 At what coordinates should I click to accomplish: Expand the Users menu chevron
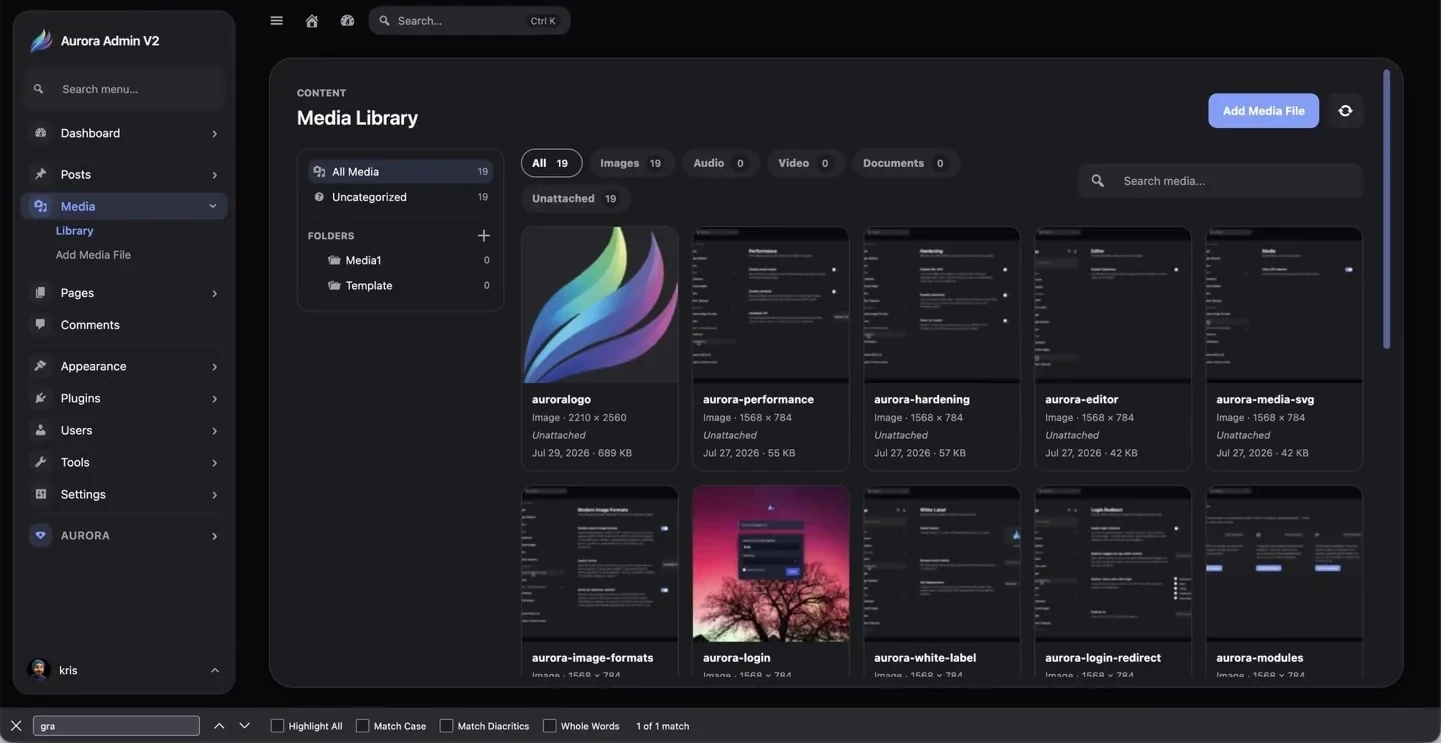pyautogui.click(x=214, y=431)
